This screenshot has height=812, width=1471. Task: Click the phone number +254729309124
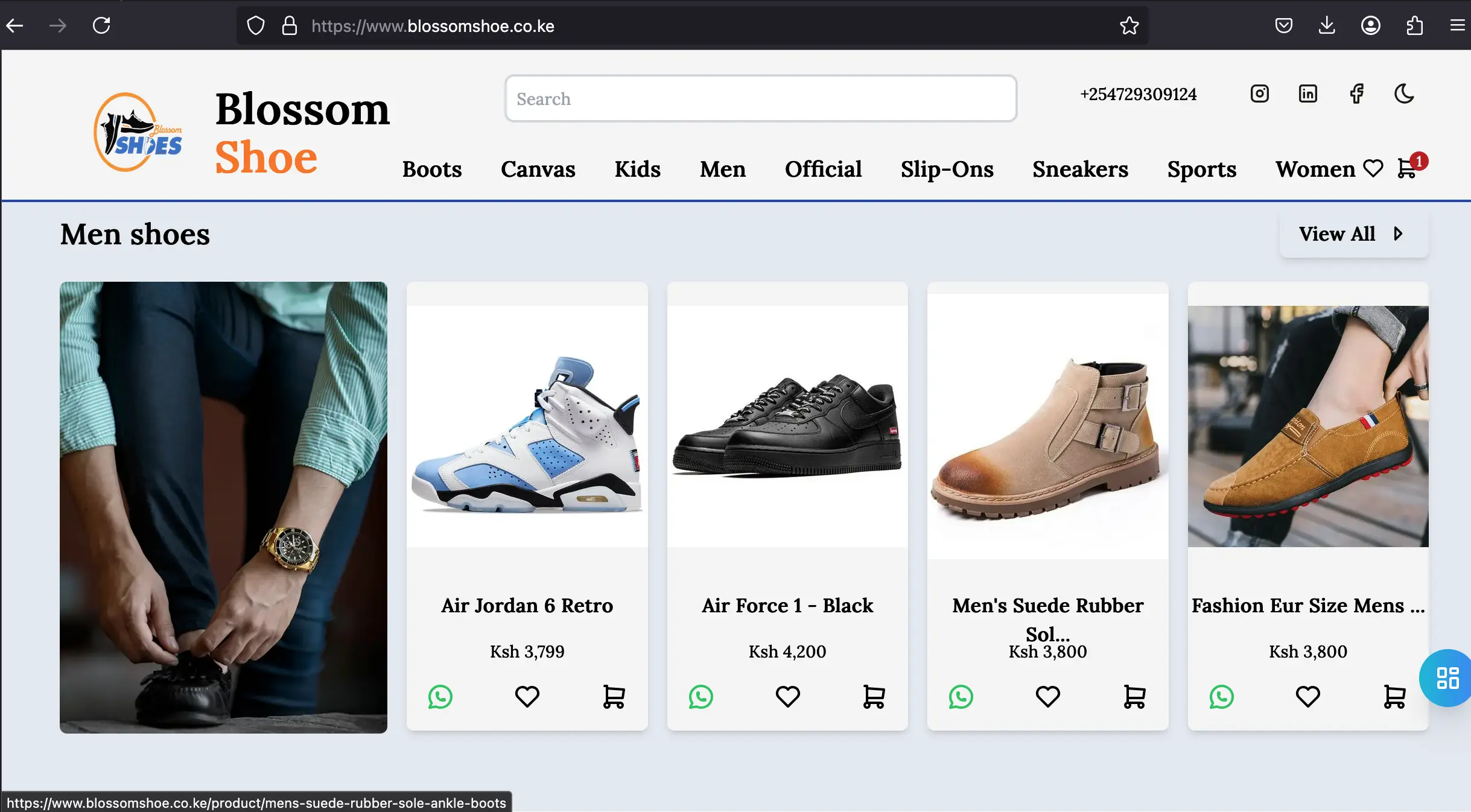1138,94
